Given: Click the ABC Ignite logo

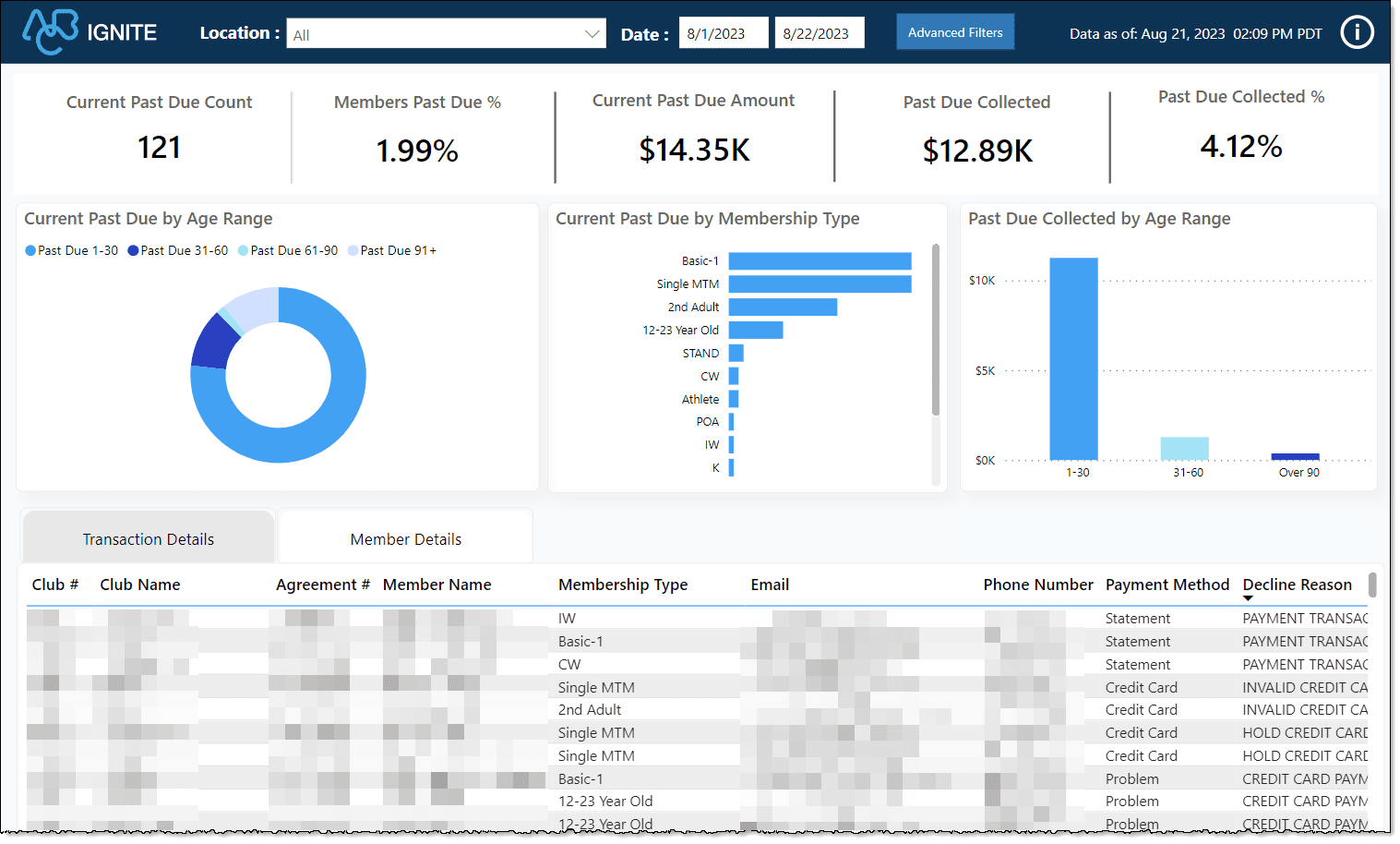Looking at the screenshot, I should click(90, 32).
